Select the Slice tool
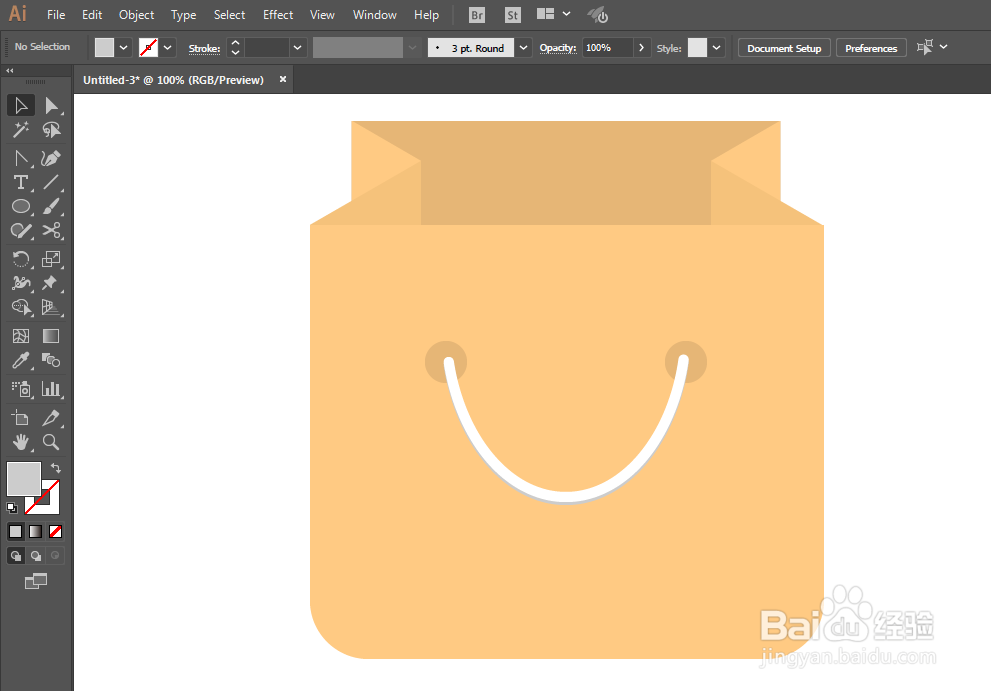 coord(51,417)
